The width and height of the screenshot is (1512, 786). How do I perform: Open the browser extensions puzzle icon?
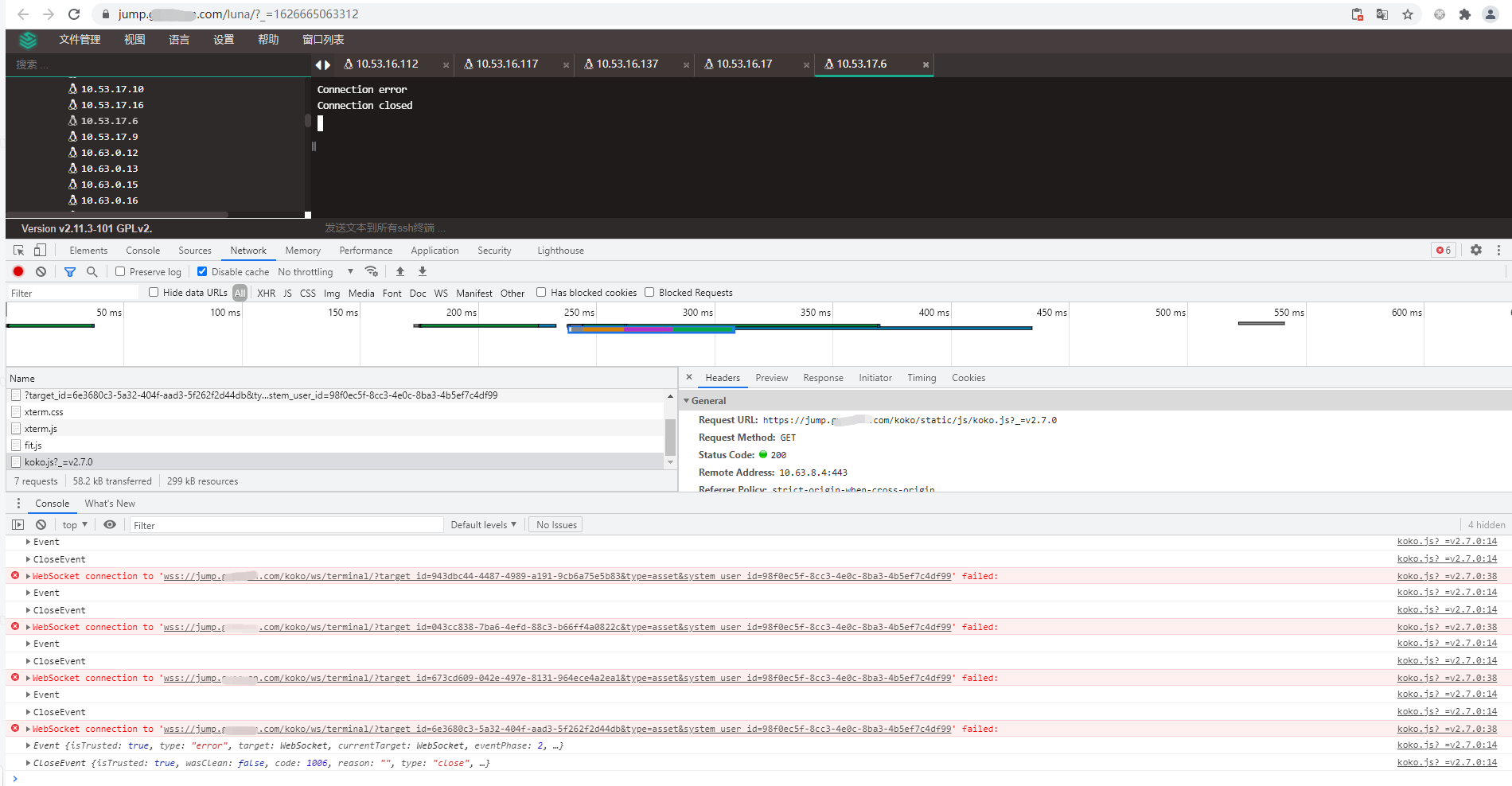pyautogui.click(x=1465, y=14)
